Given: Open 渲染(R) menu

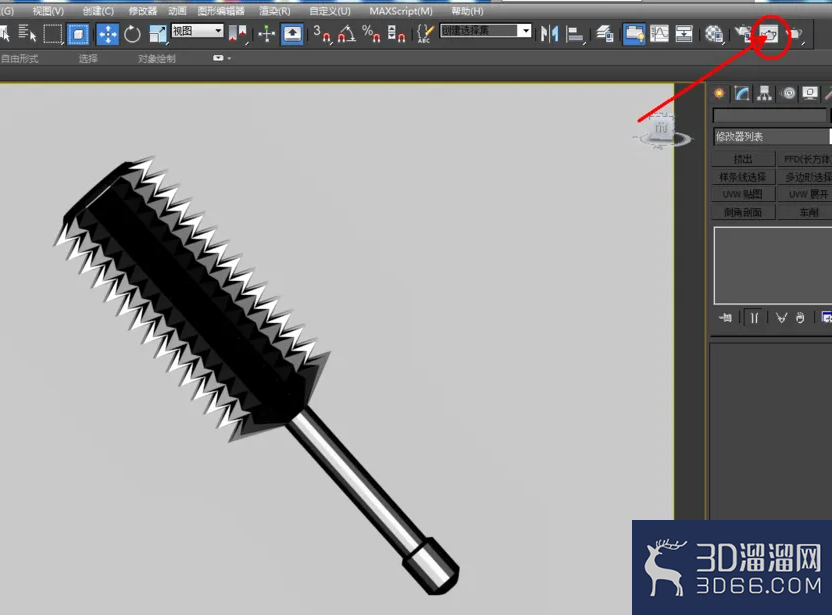Looking at the screenshot, I should [x=275, y=11].
